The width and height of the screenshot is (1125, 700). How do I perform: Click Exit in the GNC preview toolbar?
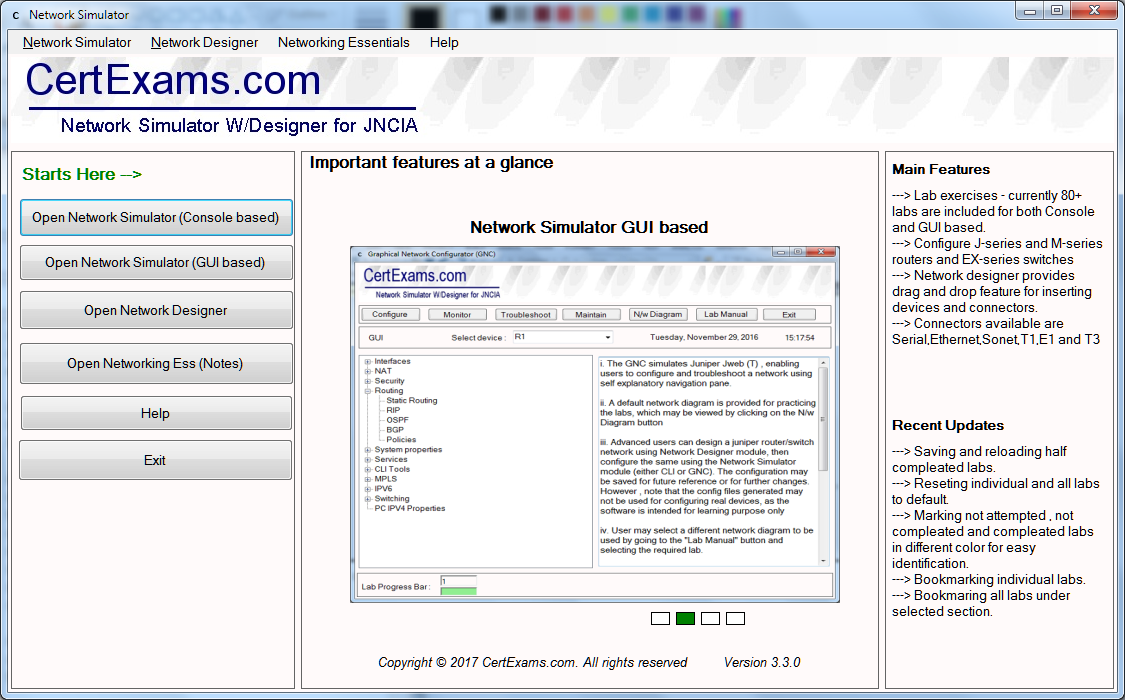(786, 313)
